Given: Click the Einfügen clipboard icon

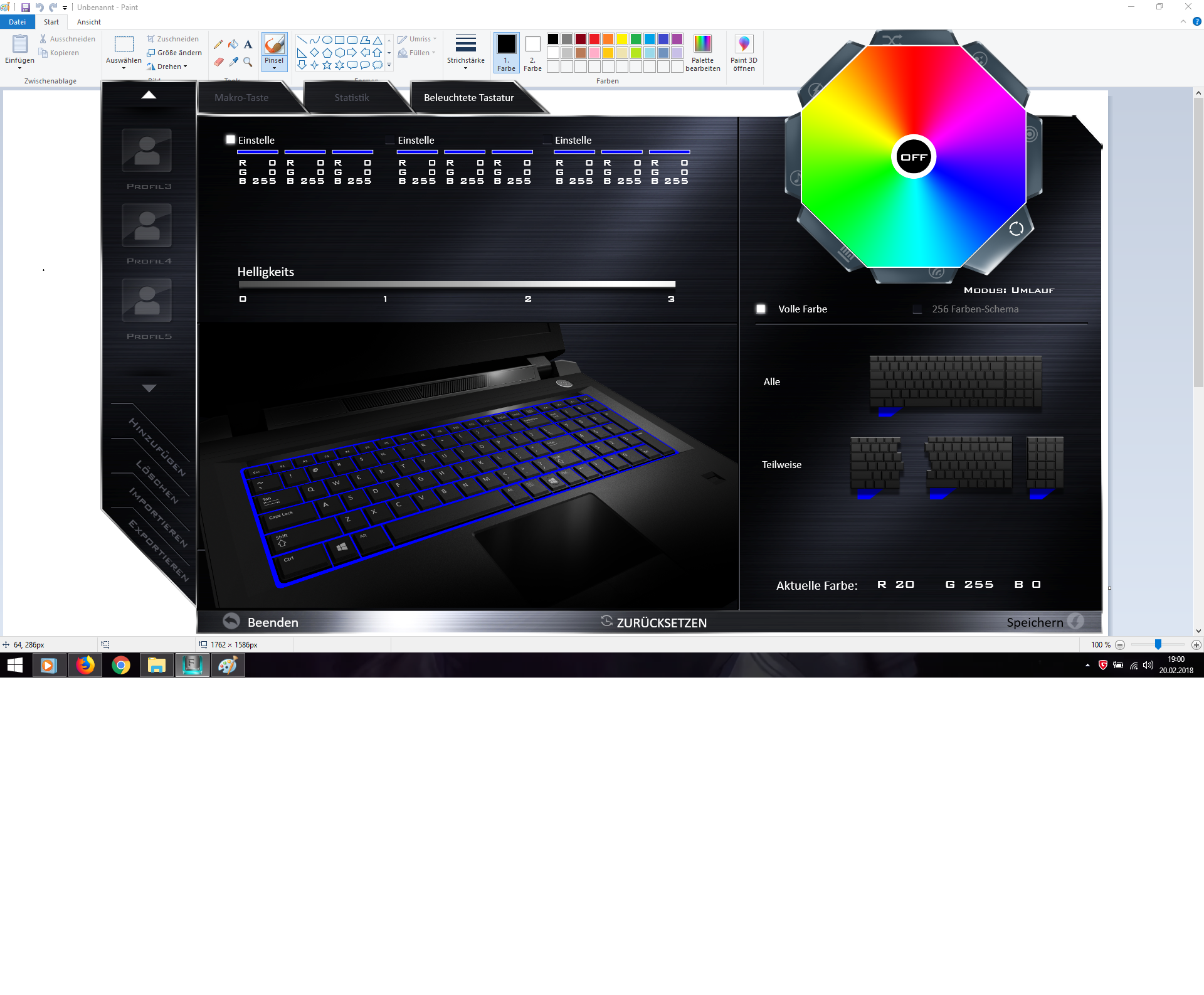Looking at the screenshot, I should point(20,44).
